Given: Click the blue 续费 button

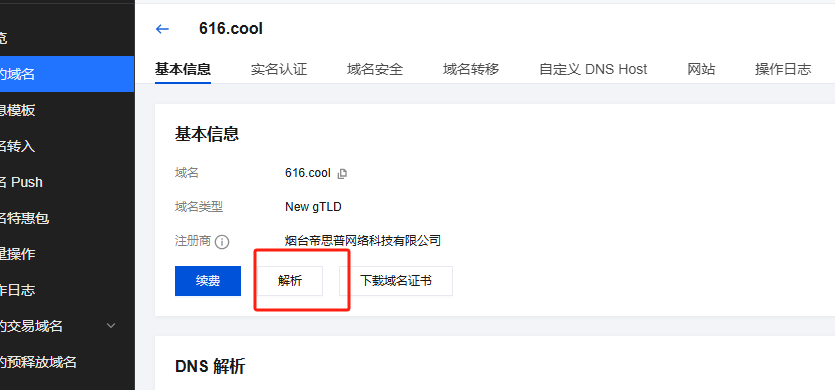Looking at the screenshot, I should click(208, 281).
